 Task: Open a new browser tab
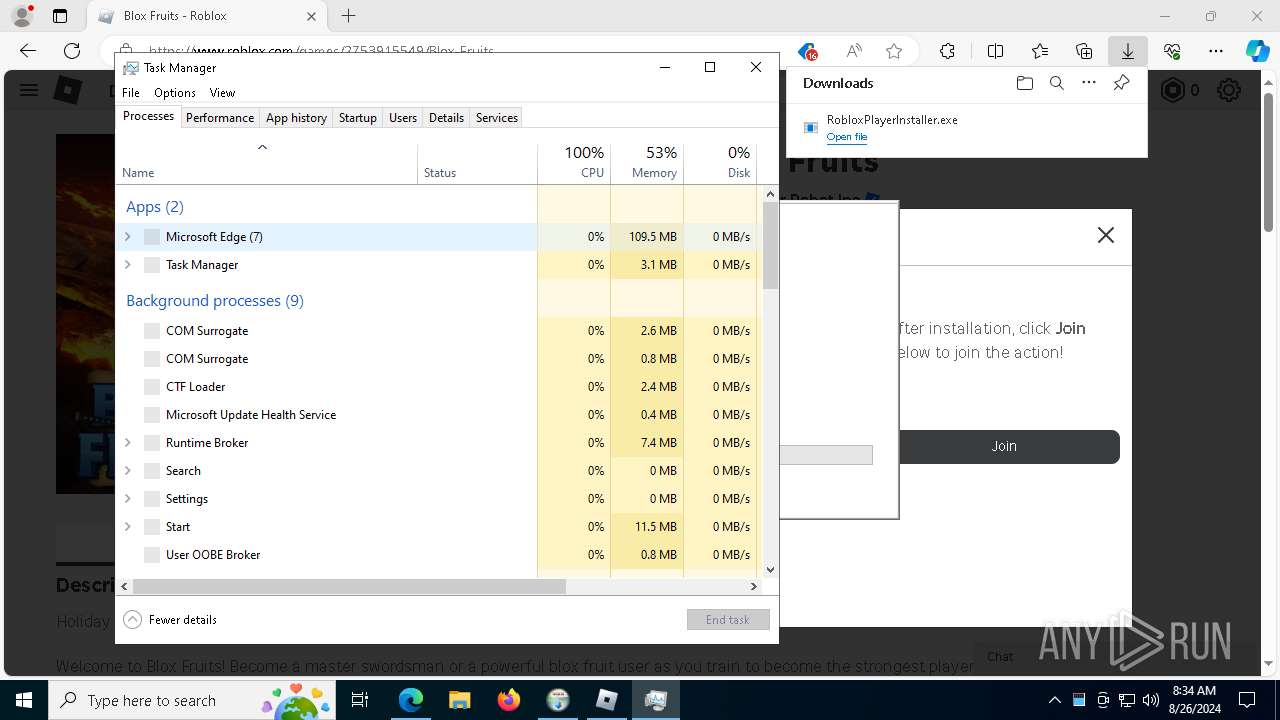pos(348,16)
